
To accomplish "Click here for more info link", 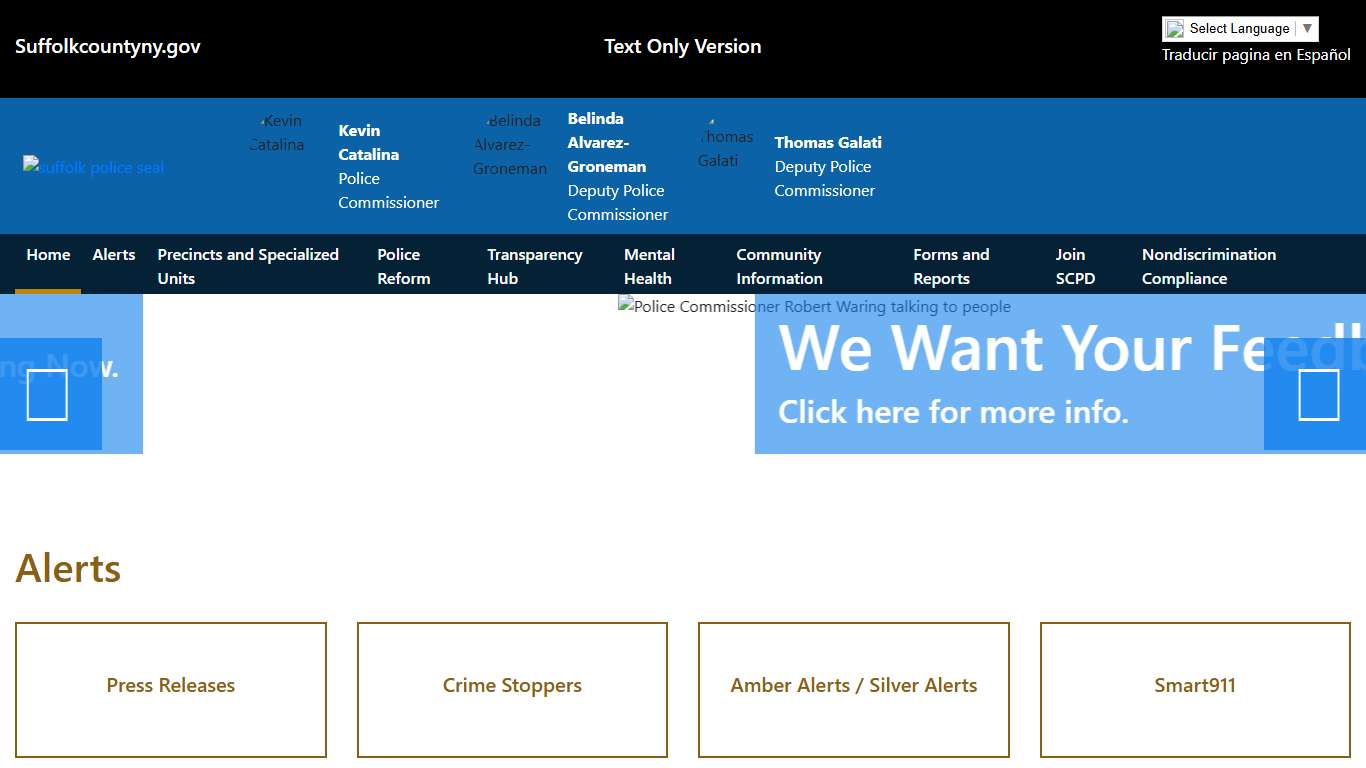I will (952, 411).
